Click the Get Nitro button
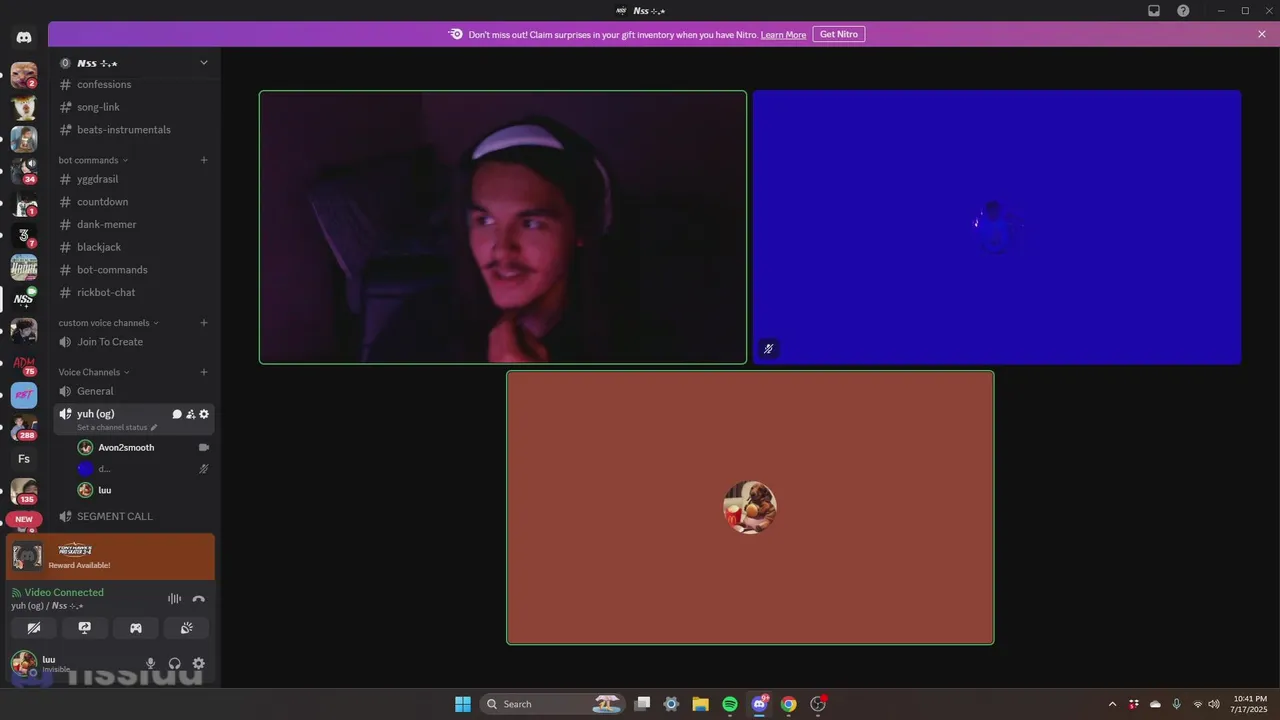The width and height of the screenshot is (1280, 720). pos(839,34)
